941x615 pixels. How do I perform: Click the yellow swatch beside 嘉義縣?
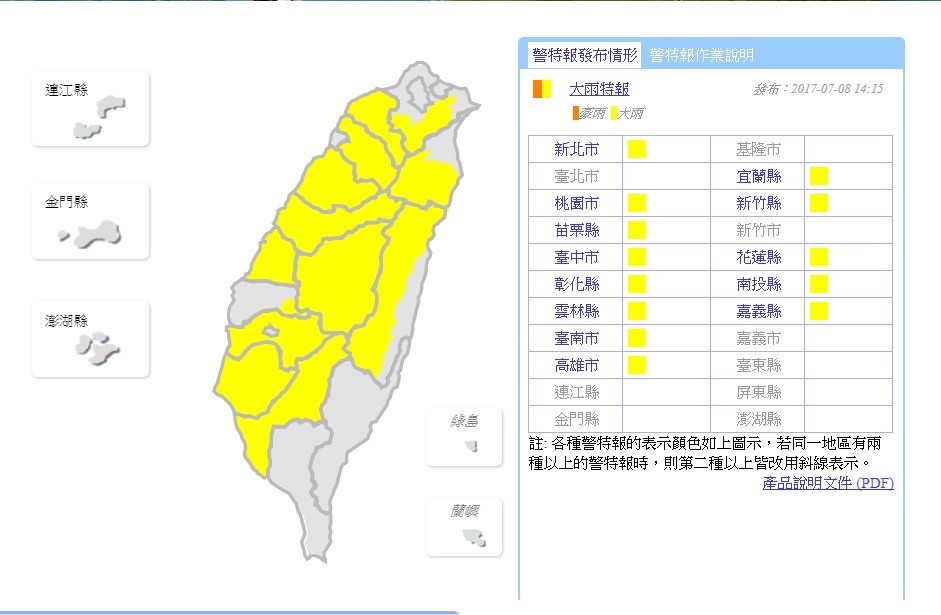coord(819,311)
